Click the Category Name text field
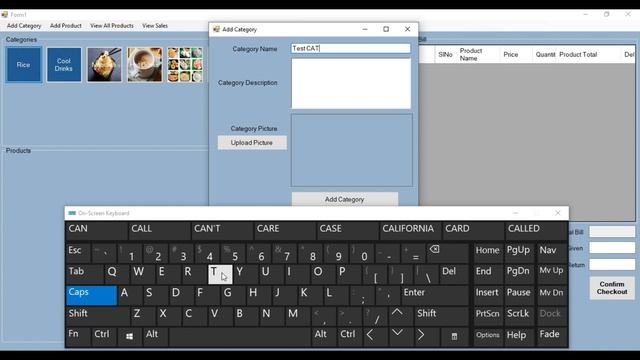Image resolution: width=640 pixels, height=360 pixels. tap(351, 48)
